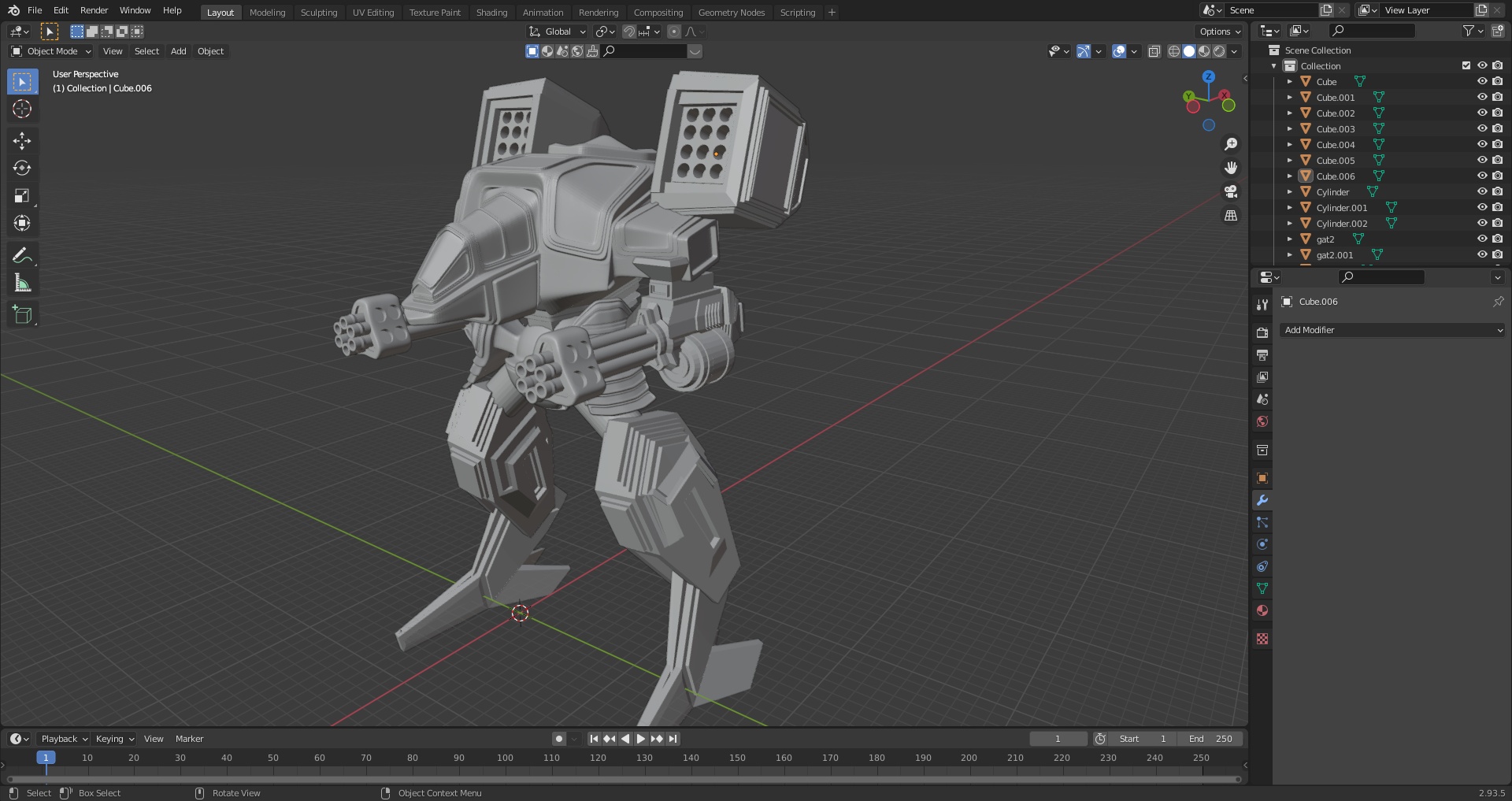Viewport: 1512px width, 801px height.
Task: Open Output properties tab
Action: pos(1262,355)
